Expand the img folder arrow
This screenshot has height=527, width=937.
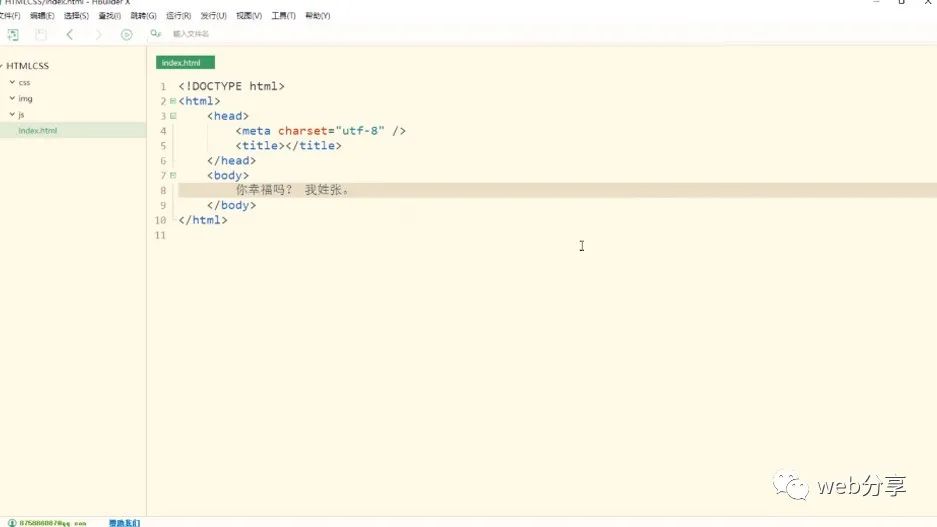pyautogui.click(x=12, y=98)
